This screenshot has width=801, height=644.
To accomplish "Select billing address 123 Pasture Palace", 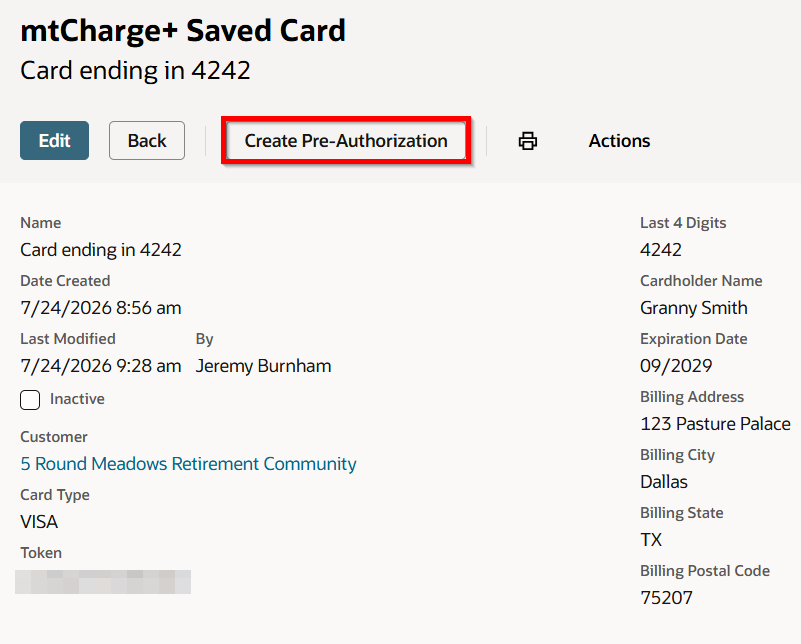I will point(715,424).
